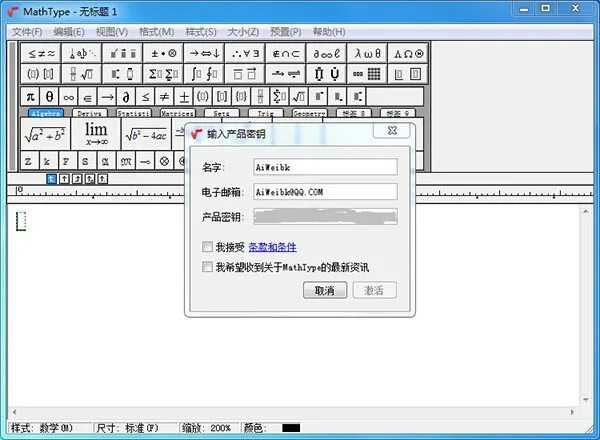This screenshot has width=600, height=440.
Task: Insert square brackets template from small bar
Action: pyautogui.click(x=222, y=96)
